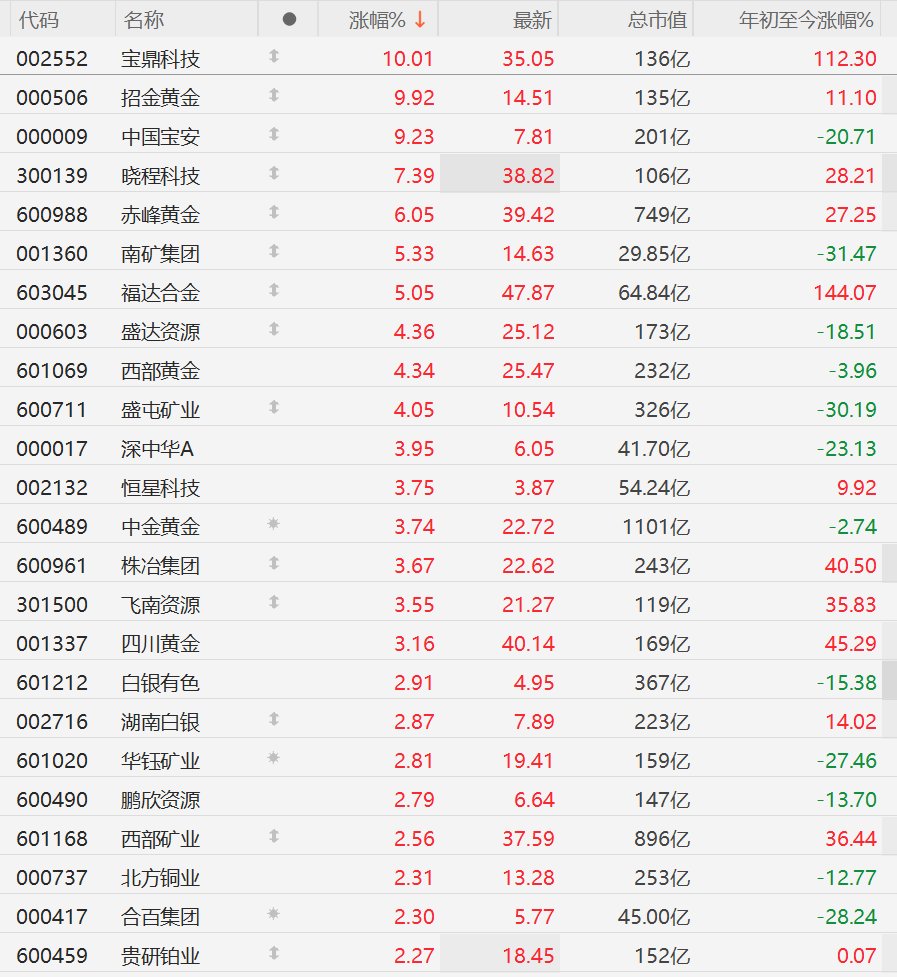Select stock code 600961

(x=52, y=566)
